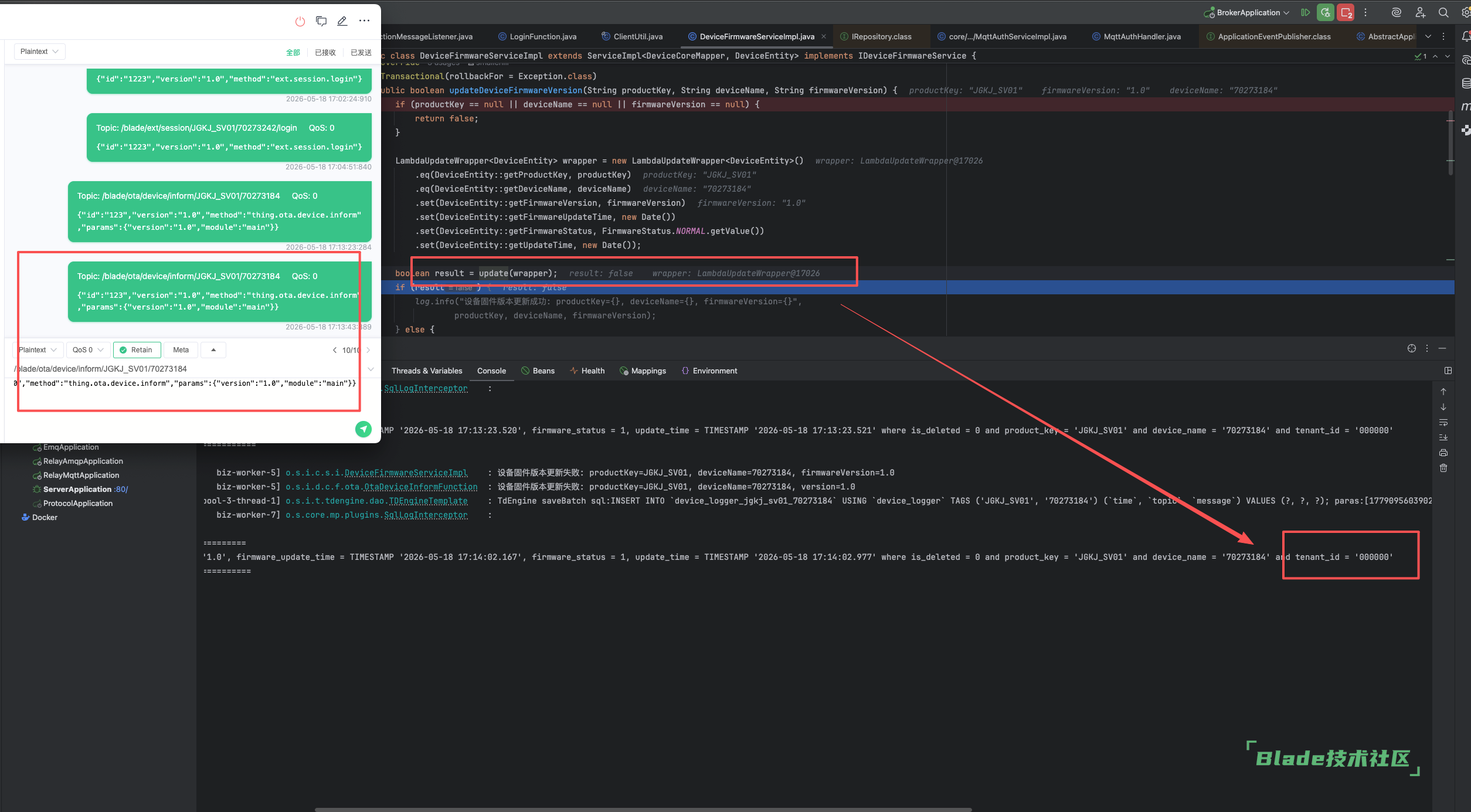The image size is (1471, 812).
Task: Go to the previous message history arrow at 10/10
Action: coord(335,350)
